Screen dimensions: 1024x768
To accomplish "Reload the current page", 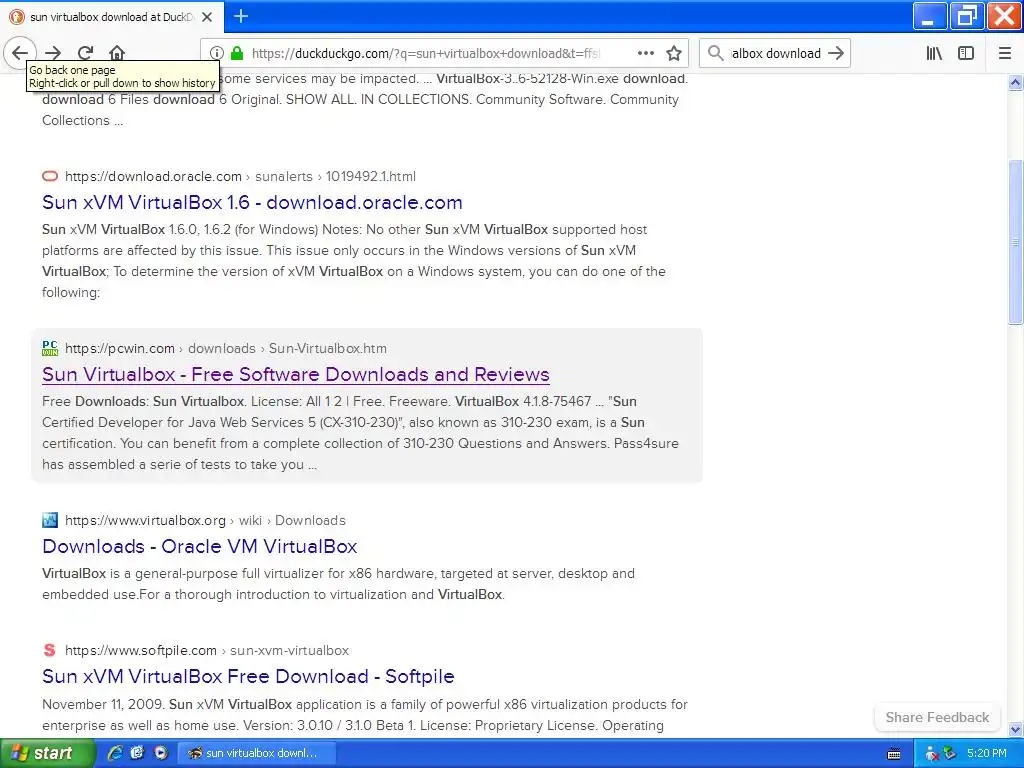I will tap(86, 53).
